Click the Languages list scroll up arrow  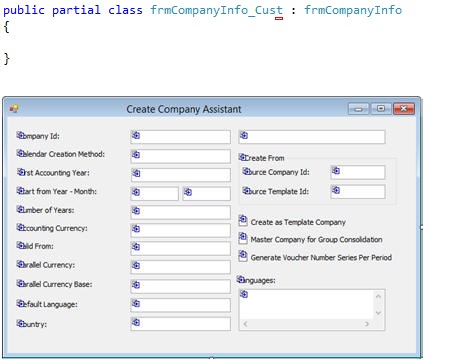pyautogui.click(x=378, y=296)
